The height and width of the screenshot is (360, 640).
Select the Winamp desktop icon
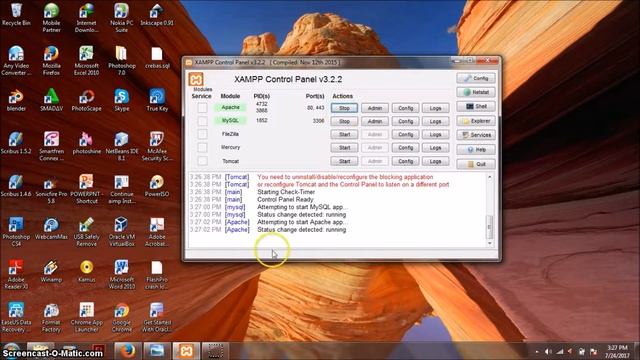pos(51,272)
